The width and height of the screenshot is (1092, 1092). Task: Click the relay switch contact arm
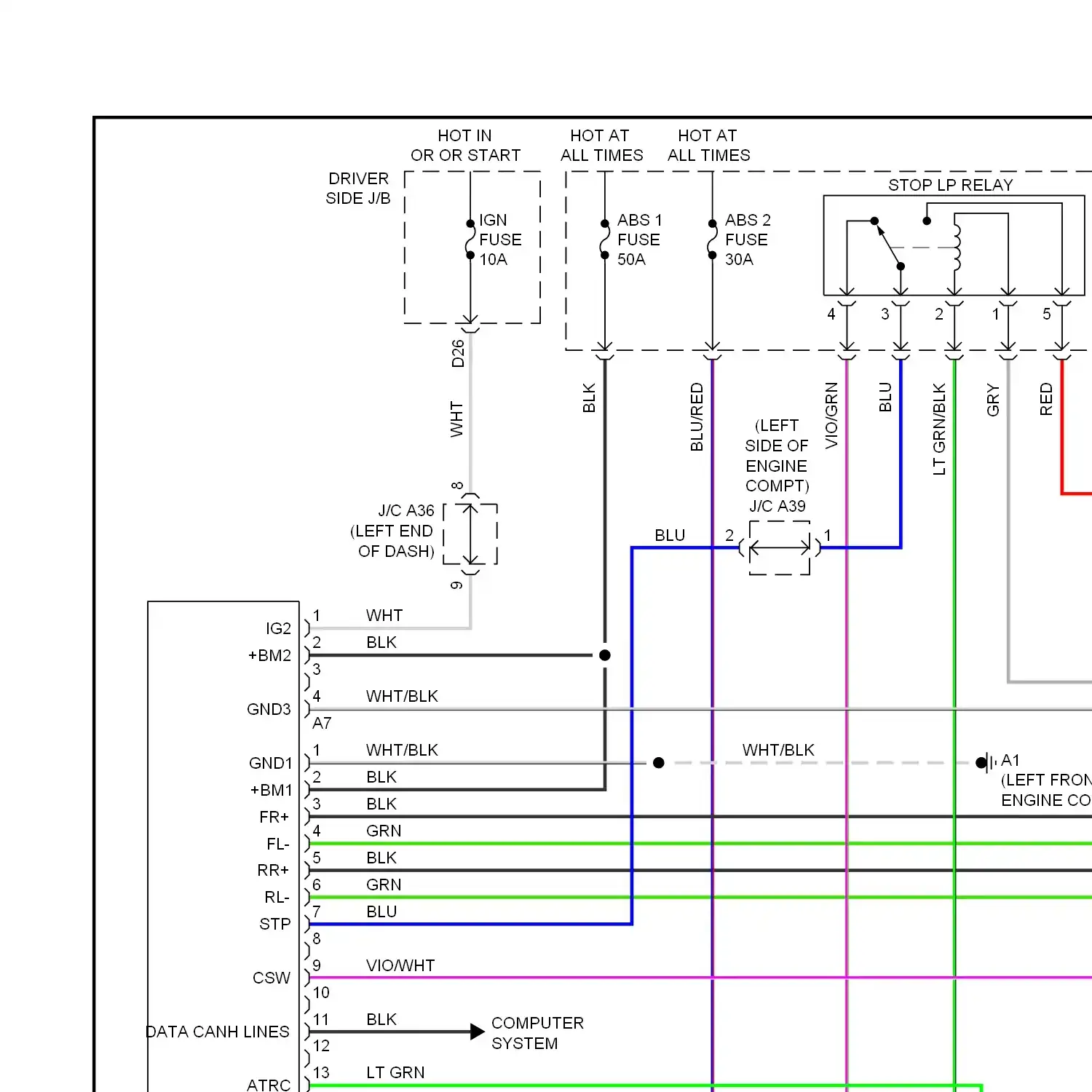(888, 245)
